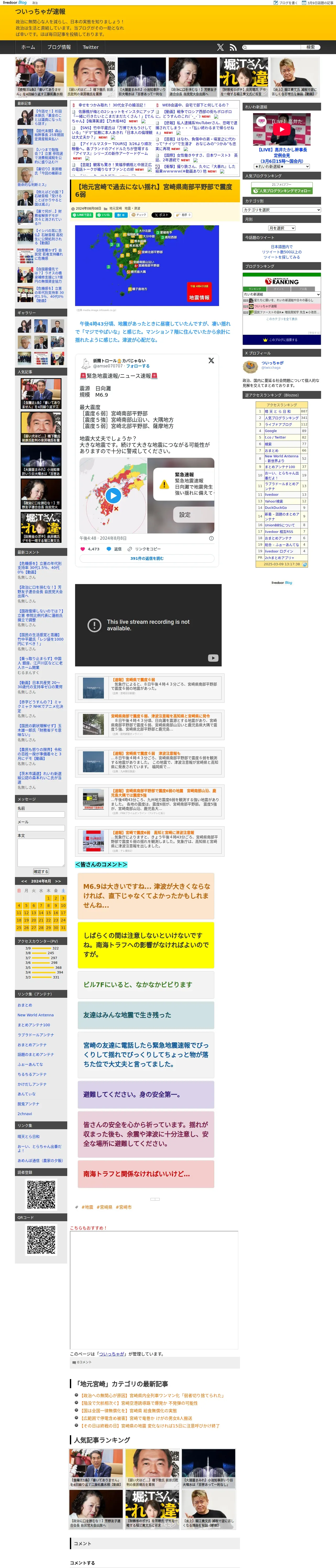Click the X ポスト share button
The width and height of the screenshot is (336, 1568).
(162, 215)
